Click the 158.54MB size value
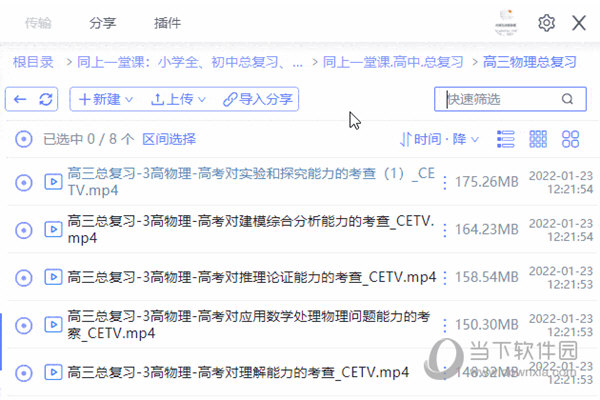Viewport: 600px width, 400px height. (486, 277)
